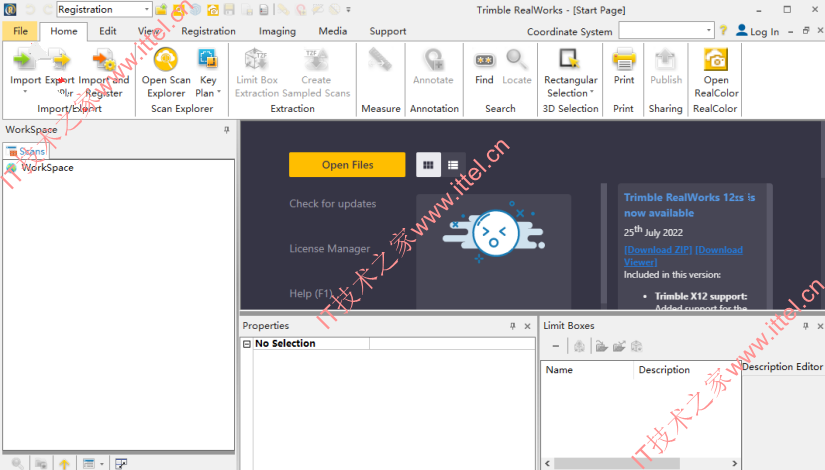This screenshot has width=825, height=470.
Task: Click the Help (F1) link
Action: 311,293
